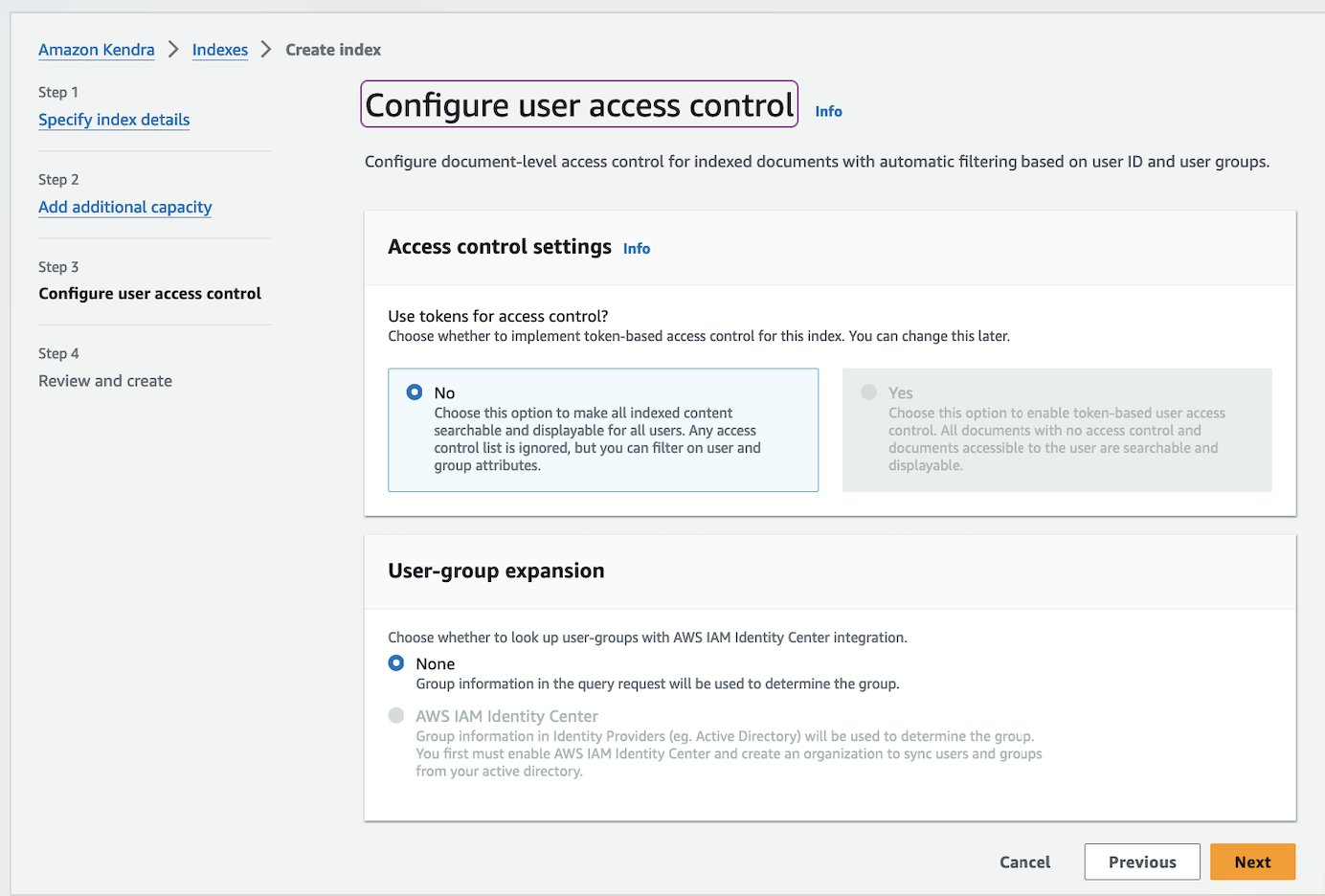Go to Indexes breadcrumb link

(220, 50)
